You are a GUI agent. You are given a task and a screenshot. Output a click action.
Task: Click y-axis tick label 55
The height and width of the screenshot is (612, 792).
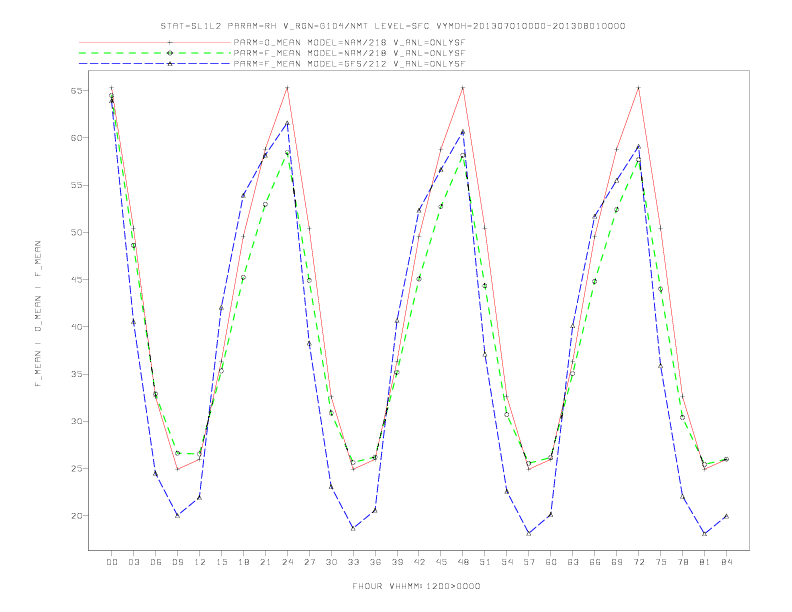[76, 185]
